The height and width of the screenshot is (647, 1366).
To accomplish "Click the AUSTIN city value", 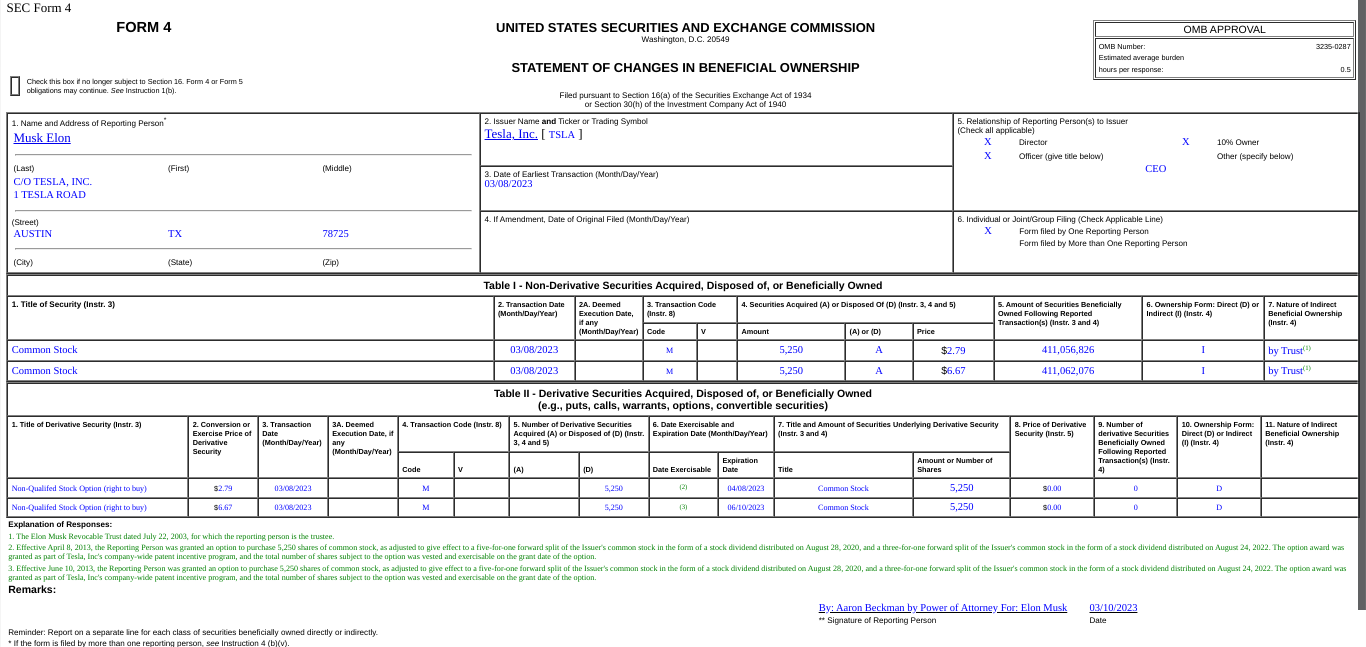I will point(33,234).
